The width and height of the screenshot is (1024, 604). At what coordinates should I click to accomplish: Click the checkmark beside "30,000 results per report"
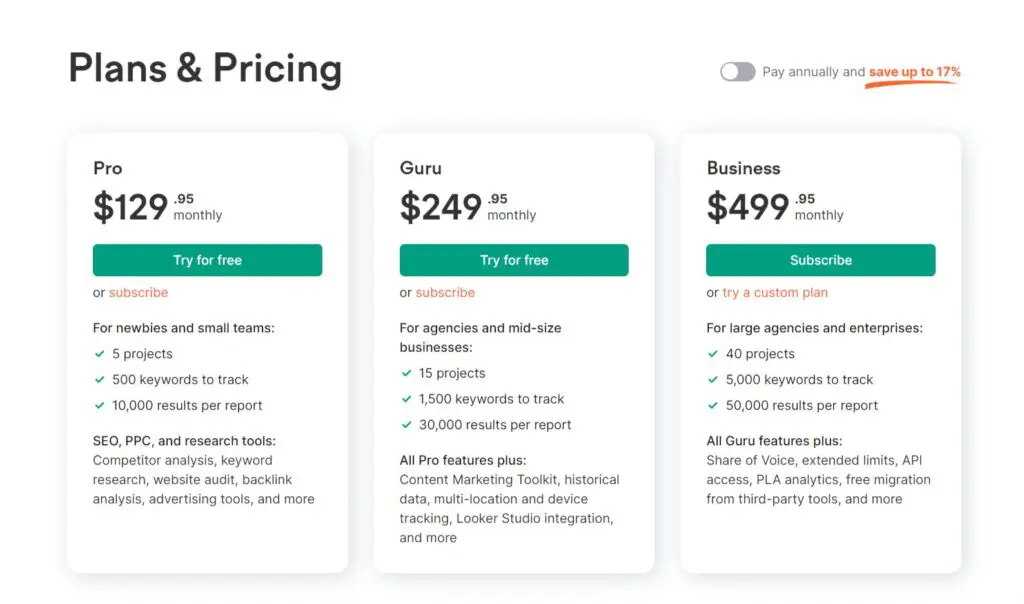406,424
